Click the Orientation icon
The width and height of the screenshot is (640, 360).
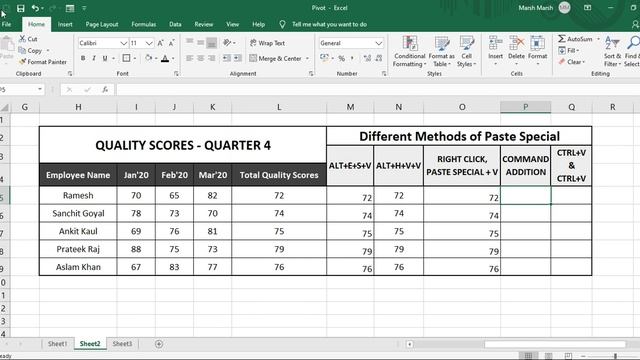227,42
